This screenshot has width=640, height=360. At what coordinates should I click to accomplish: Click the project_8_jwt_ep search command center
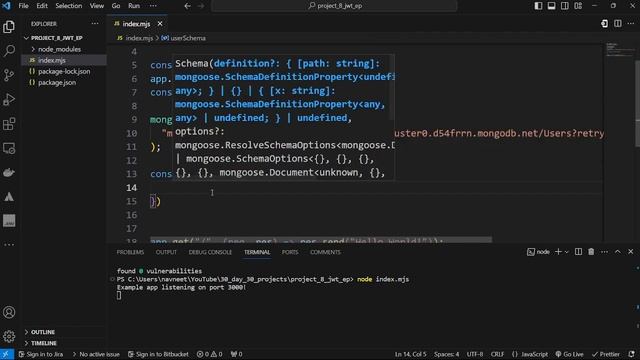pos(335,6)
